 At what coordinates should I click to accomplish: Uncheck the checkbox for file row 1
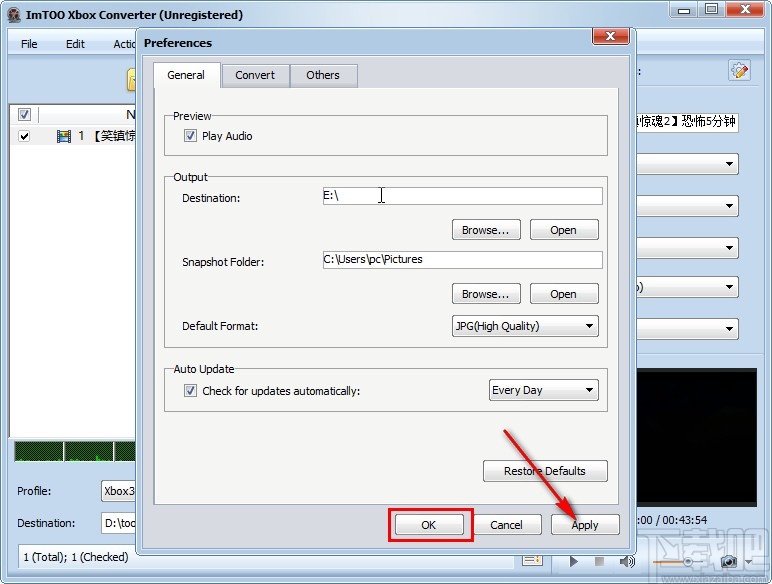click(x=24, y=136)
